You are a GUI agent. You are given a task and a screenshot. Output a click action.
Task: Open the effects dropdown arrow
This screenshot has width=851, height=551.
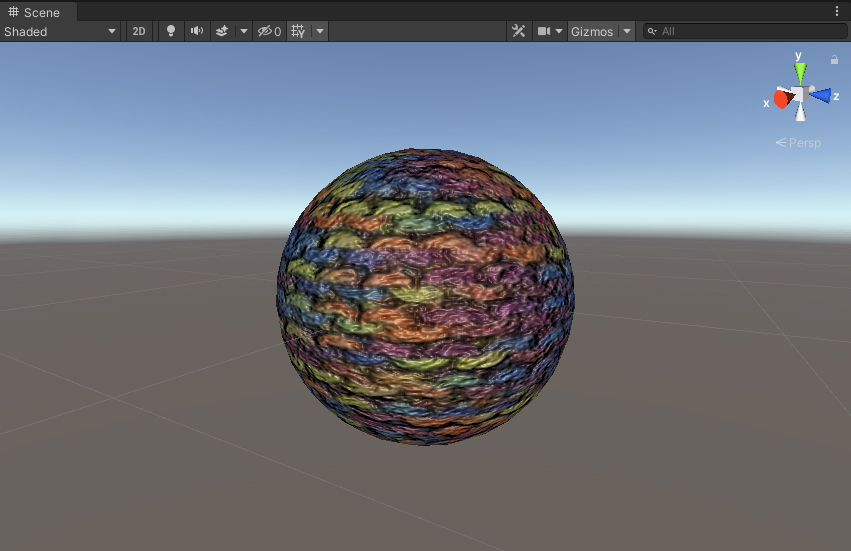243,31
